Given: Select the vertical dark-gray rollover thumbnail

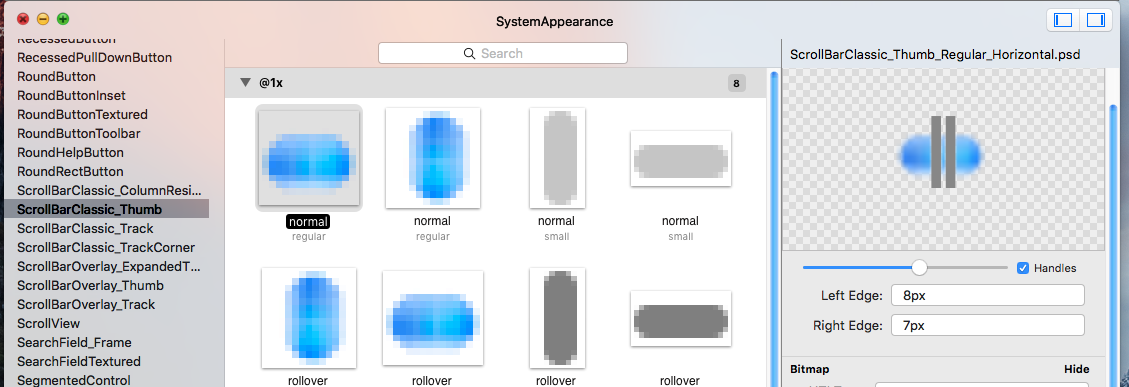Looking at the screenshot, I should [x=557, y=318].
